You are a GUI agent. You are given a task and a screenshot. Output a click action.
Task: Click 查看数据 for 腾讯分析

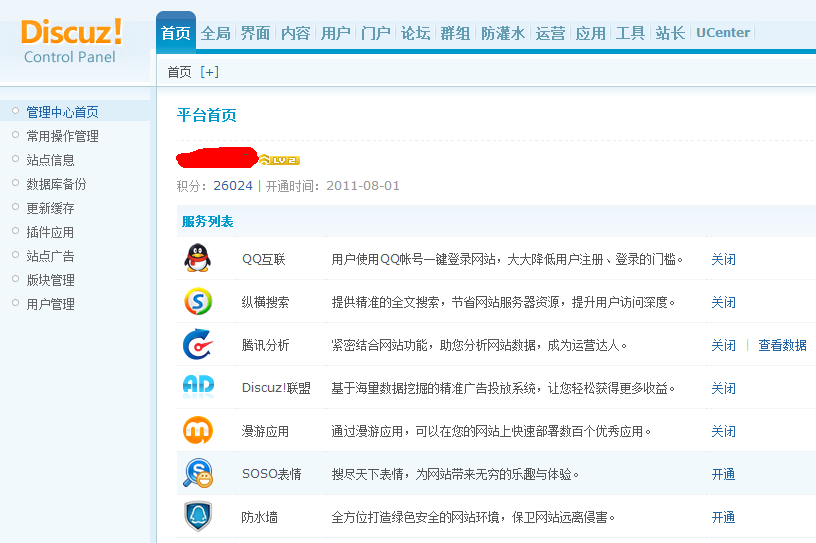[782, 345]
